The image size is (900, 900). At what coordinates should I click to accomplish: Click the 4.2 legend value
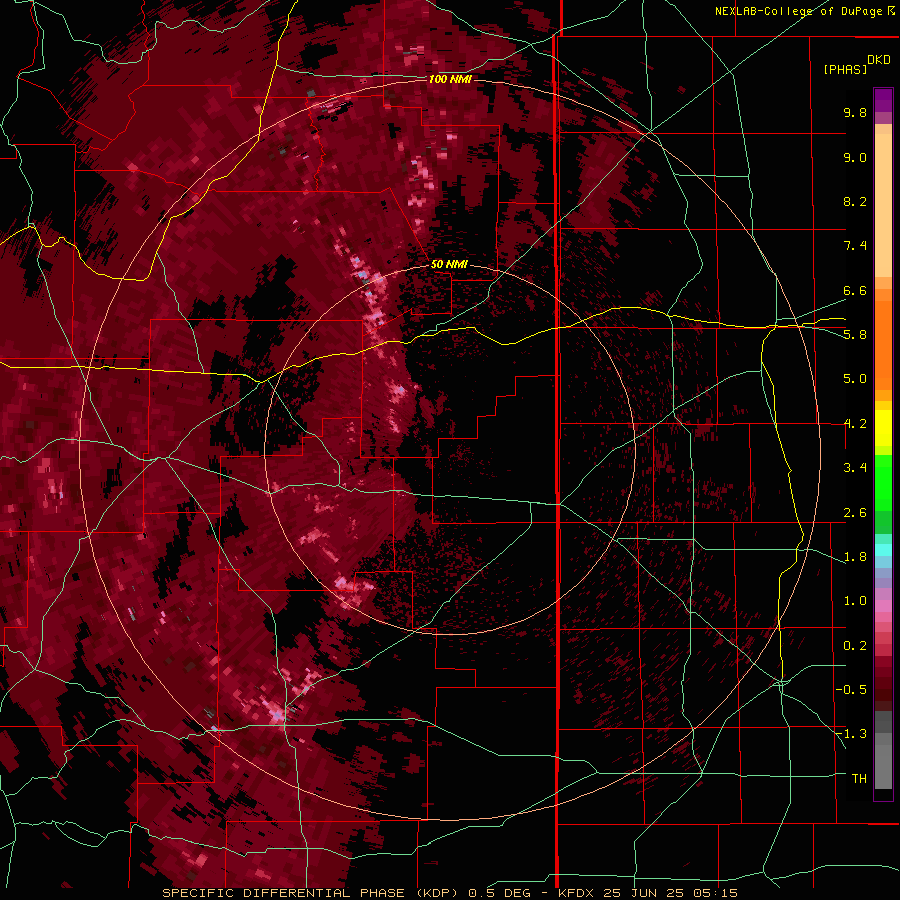pos(855,424)
